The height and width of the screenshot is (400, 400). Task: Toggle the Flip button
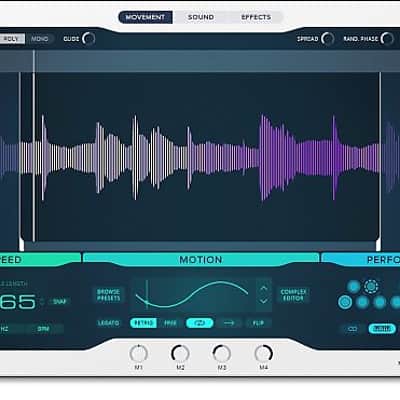click(258, 323)
